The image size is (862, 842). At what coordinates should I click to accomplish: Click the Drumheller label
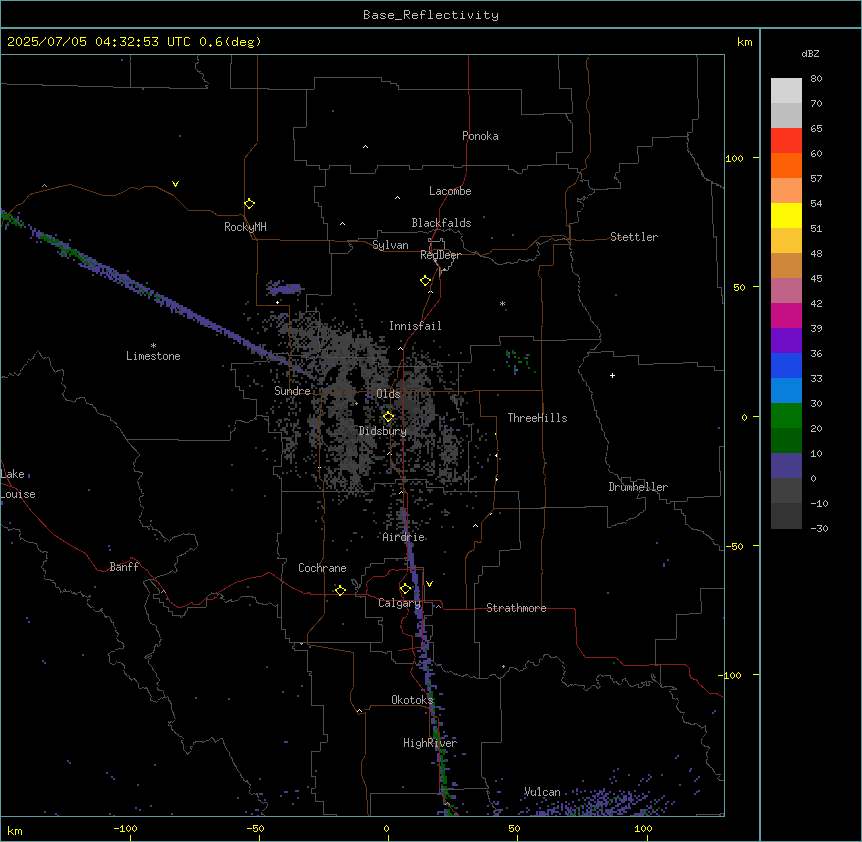[x=638, y=487]
